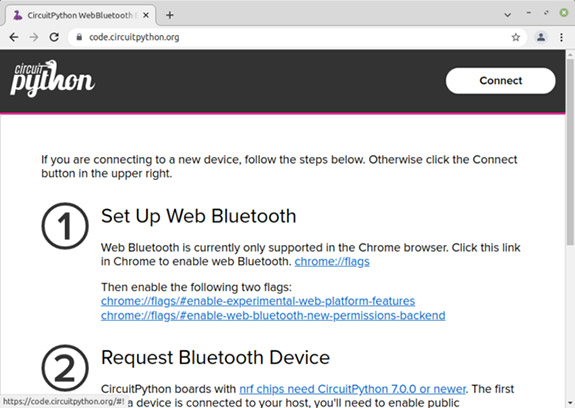Click the Connect button
Viewport: 575px width, 408px height.
coord(501,81)
